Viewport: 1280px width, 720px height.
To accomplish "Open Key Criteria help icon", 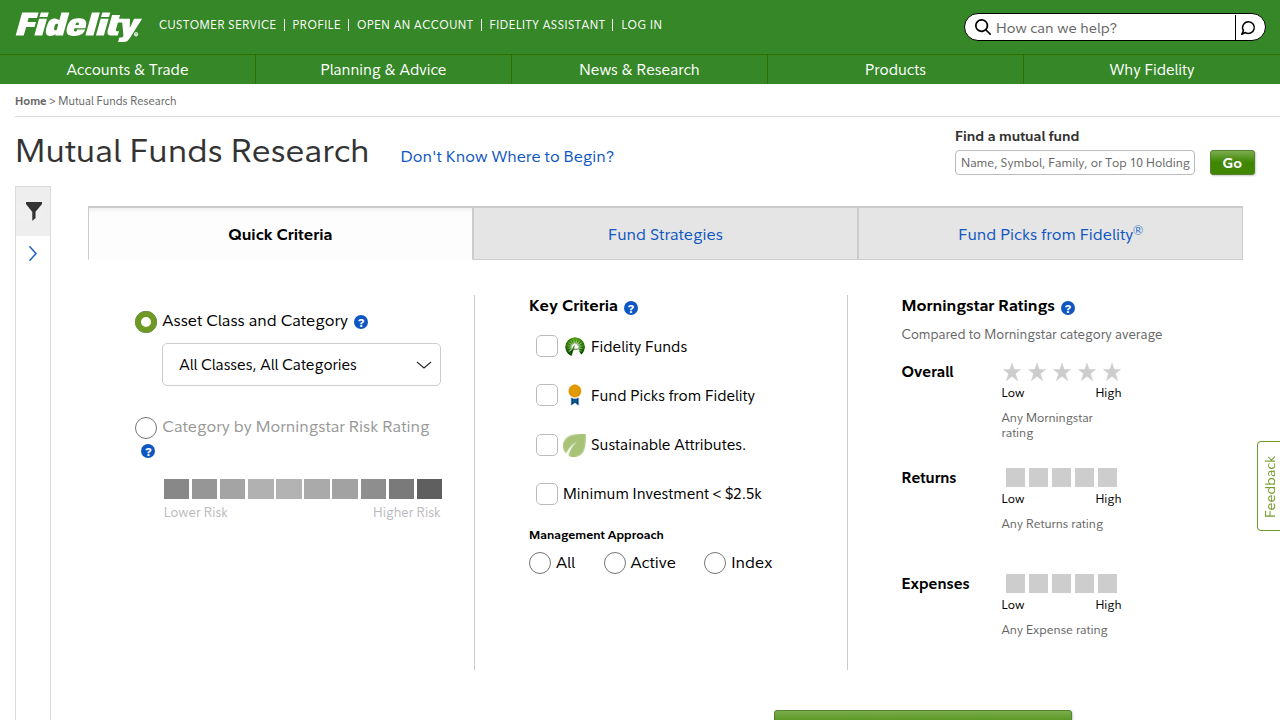I will coord(631,308).
